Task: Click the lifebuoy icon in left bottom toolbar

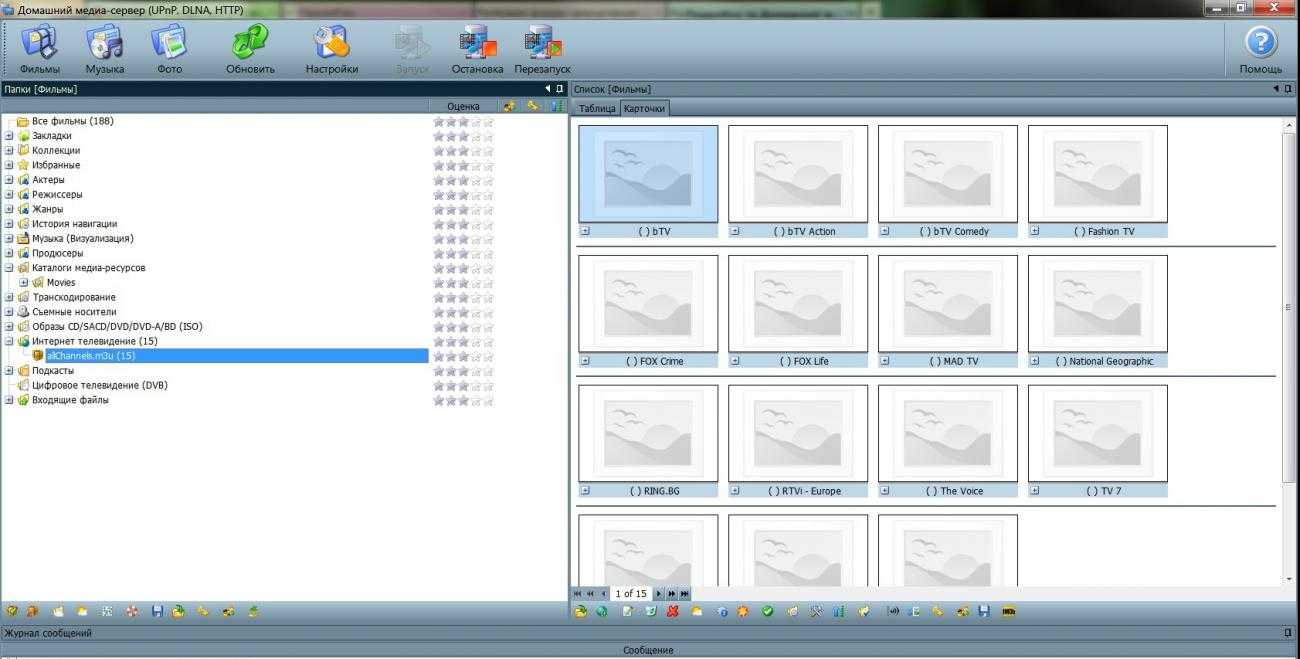Action: 132,610
